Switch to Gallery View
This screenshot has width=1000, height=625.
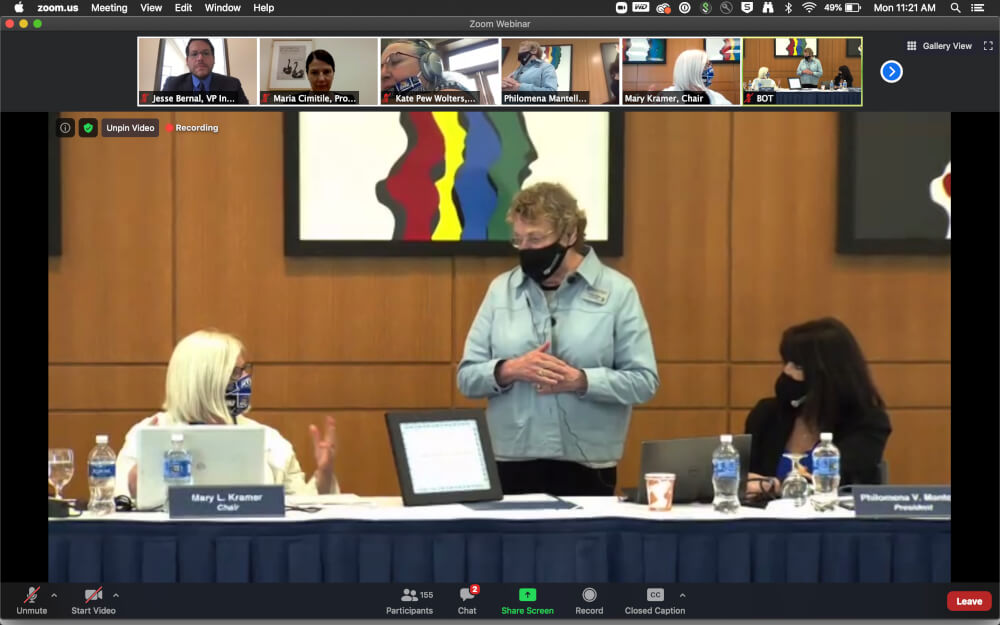tap(939, 46)
